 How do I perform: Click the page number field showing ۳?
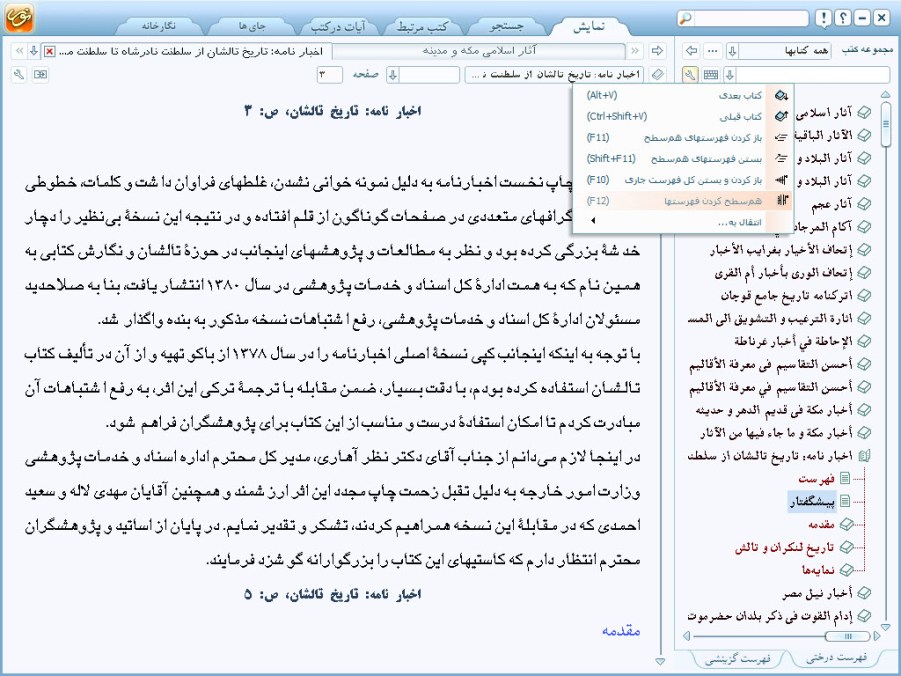coord(329,75)
